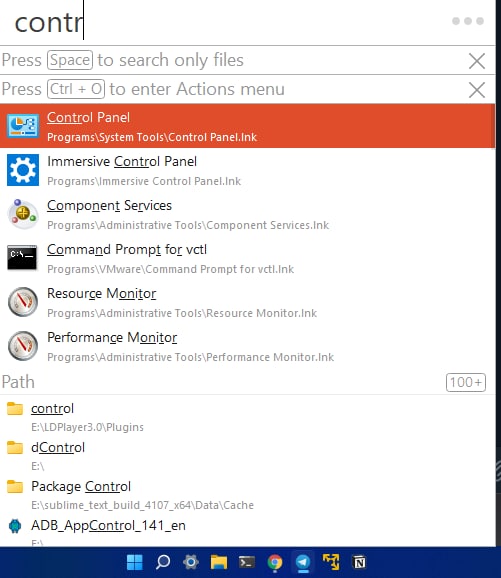Image resolution: width=501 pixels, height=578 pixels.
Task: Click the E:\LDPlayer3.0\Plugins path
Action: click(87, 427)
